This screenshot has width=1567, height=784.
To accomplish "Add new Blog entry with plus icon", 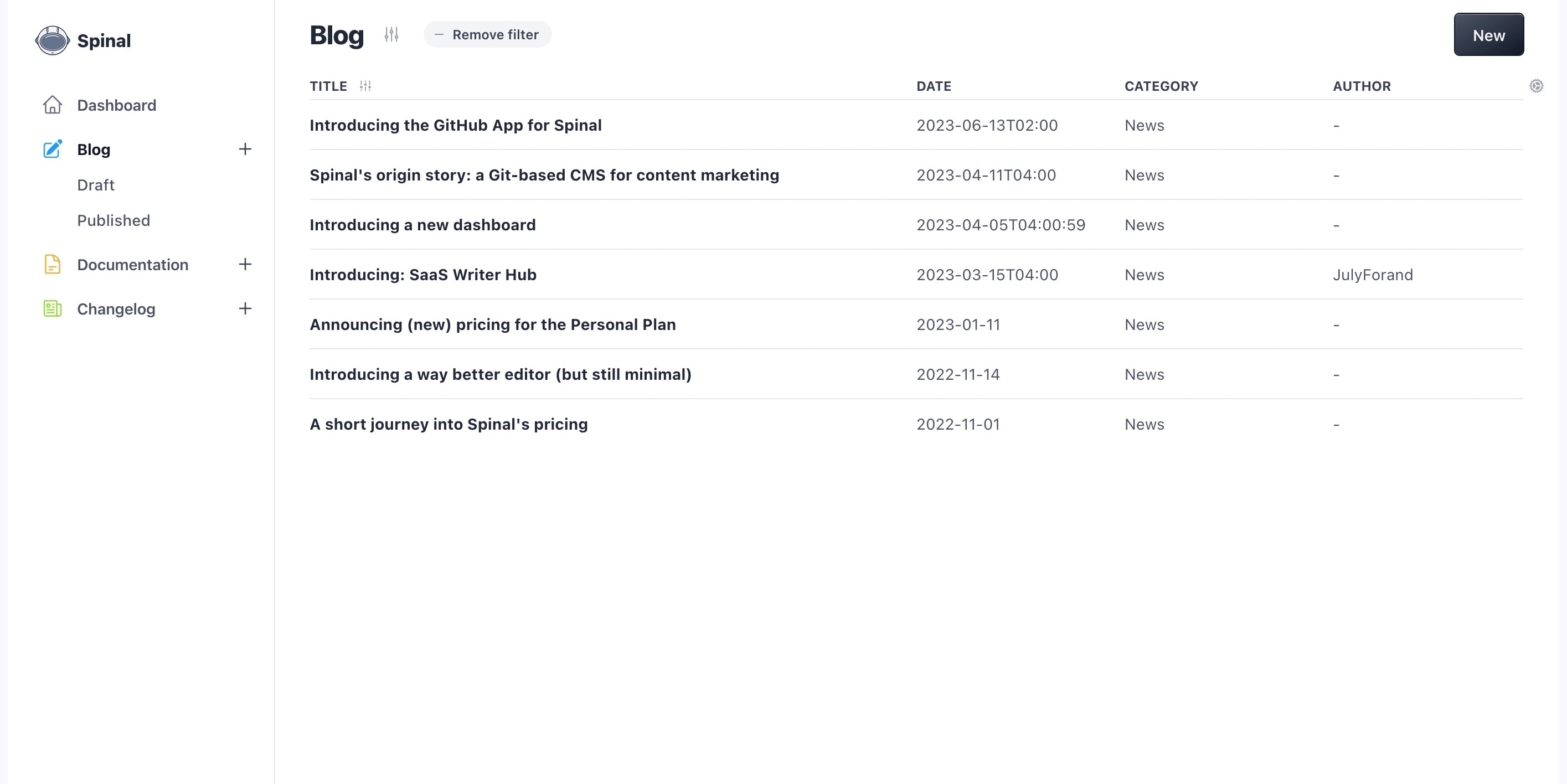I will tap(245, 149).
